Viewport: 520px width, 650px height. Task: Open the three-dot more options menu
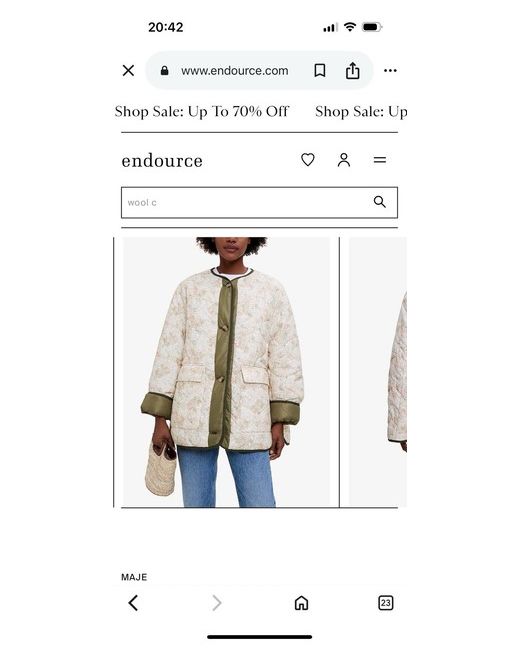tap(390, 70)
